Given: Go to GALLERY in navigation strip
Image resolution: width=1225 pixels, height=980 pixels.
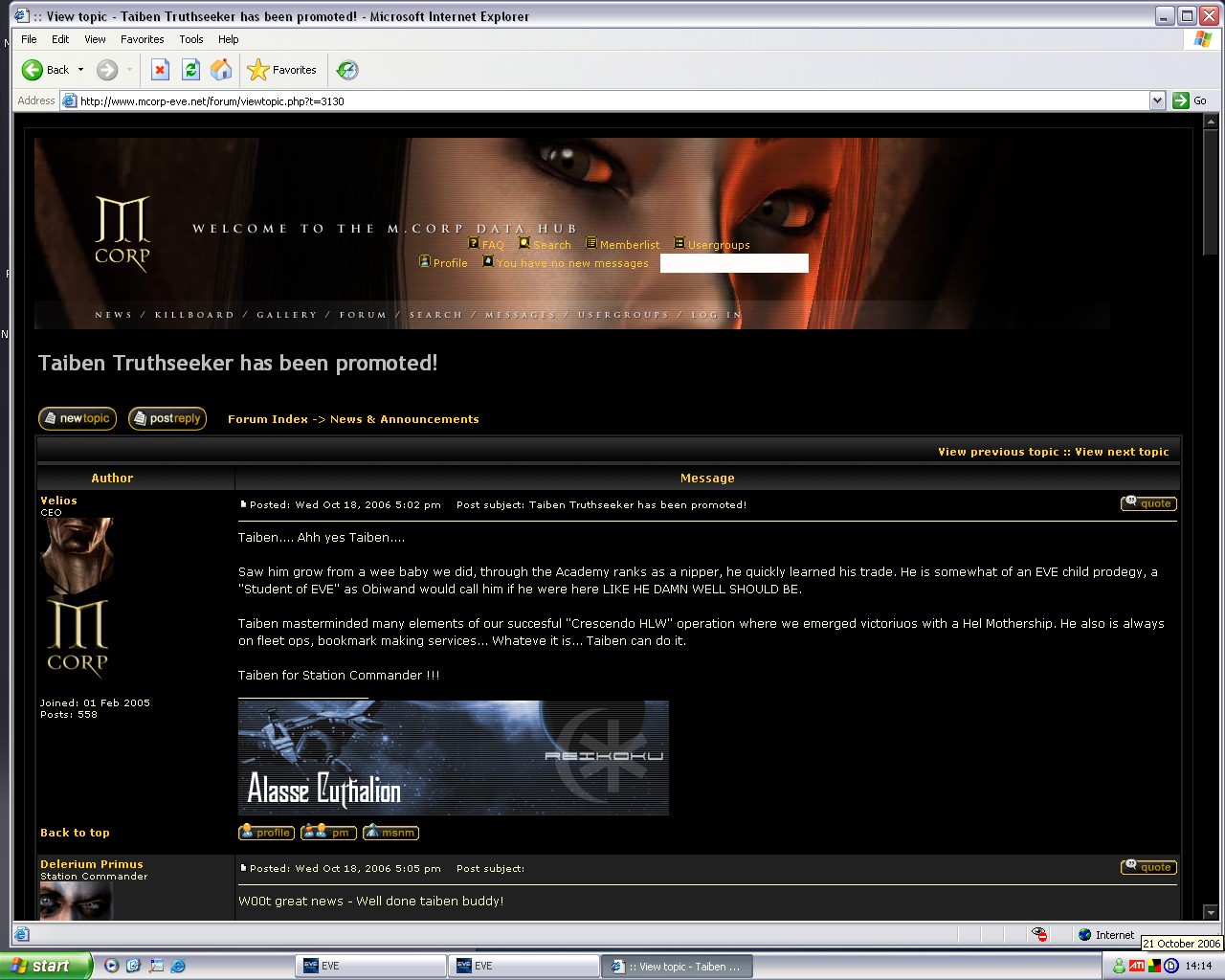Looking at the screenshot, I should 286,315.
